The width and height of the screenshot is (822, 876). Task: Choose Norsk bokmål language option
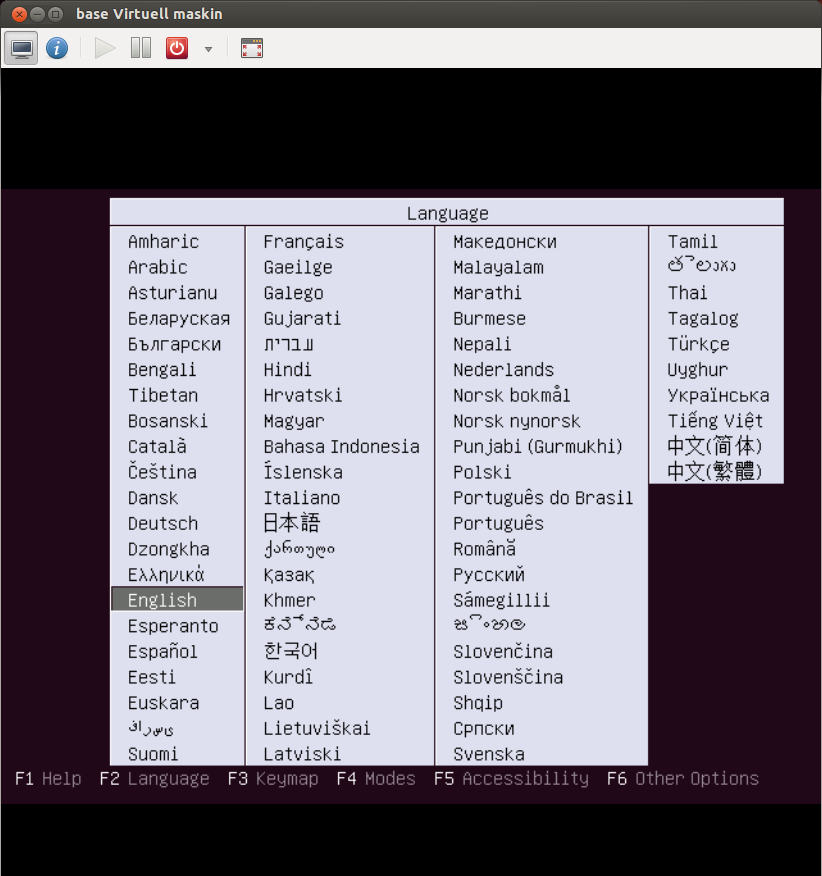(511, 395)
